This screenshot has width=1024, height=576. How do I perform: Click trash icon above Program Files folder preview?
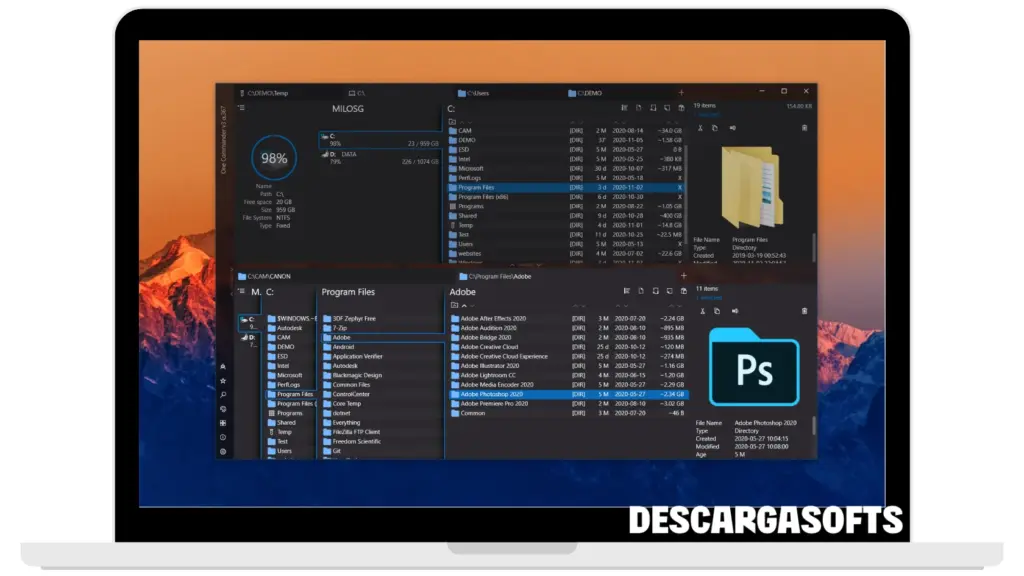tap(804, 128)
